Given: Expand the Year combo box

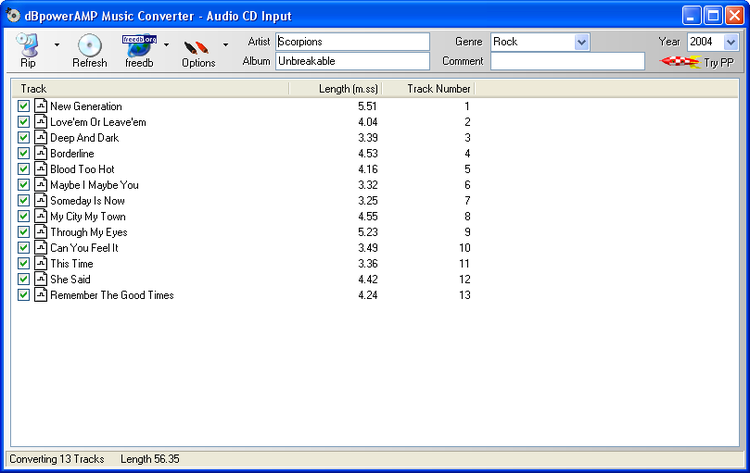Looking at the screenshot, I should (x=730, y=42).
